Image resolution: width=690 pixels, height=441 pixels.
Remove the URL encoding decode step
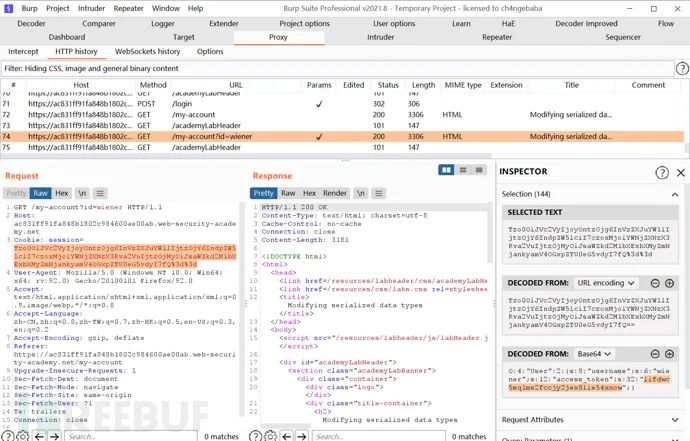point(655,283)
